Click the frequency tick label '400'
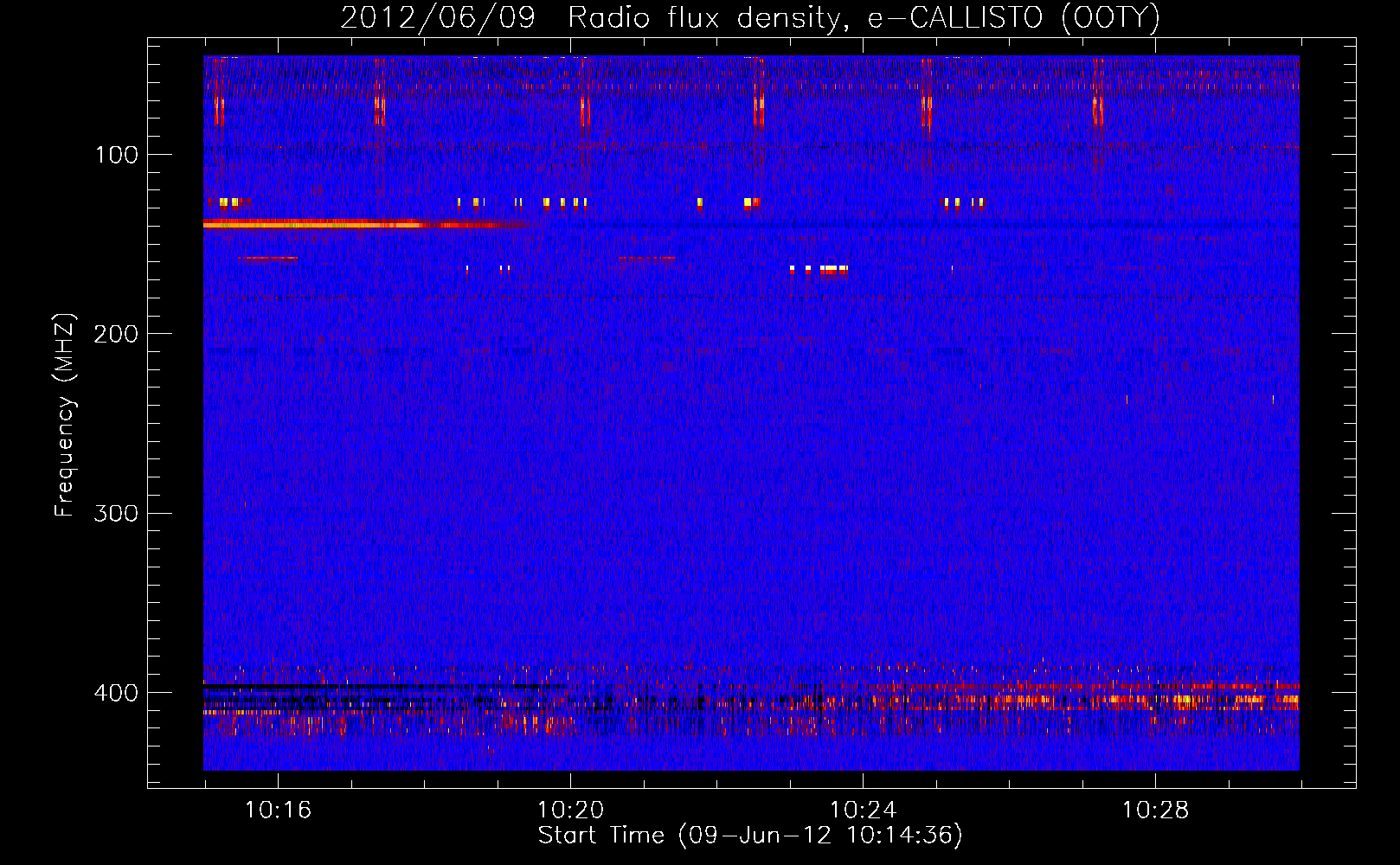 (x=117, y=693)
